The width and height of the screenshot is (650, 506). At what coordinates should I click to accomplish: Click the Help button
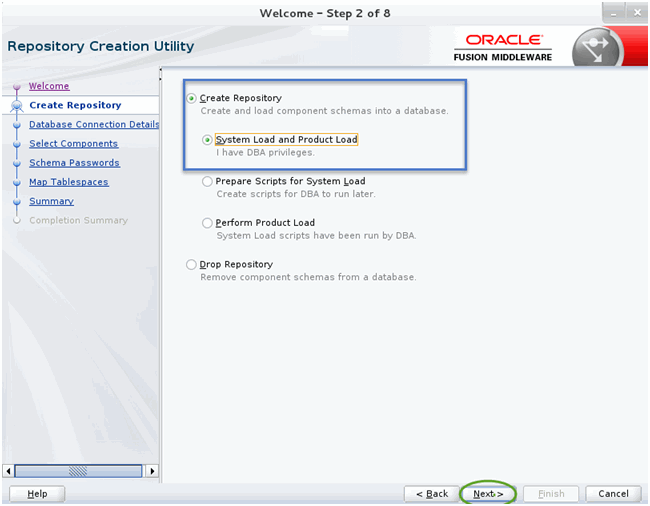[x=37, y=494]
